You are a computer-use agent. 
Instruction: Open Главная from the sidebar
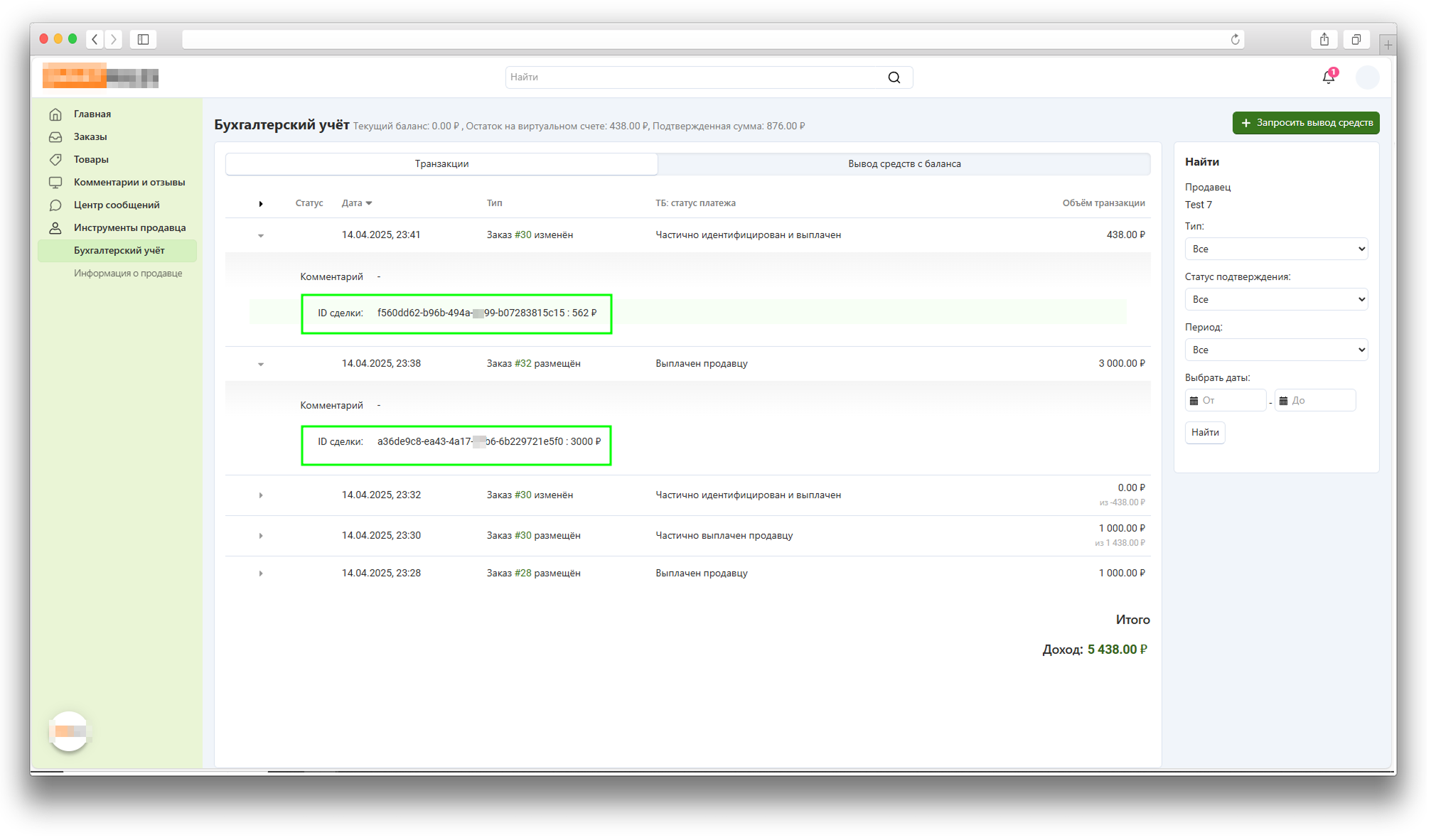click(x=92, y=114)
